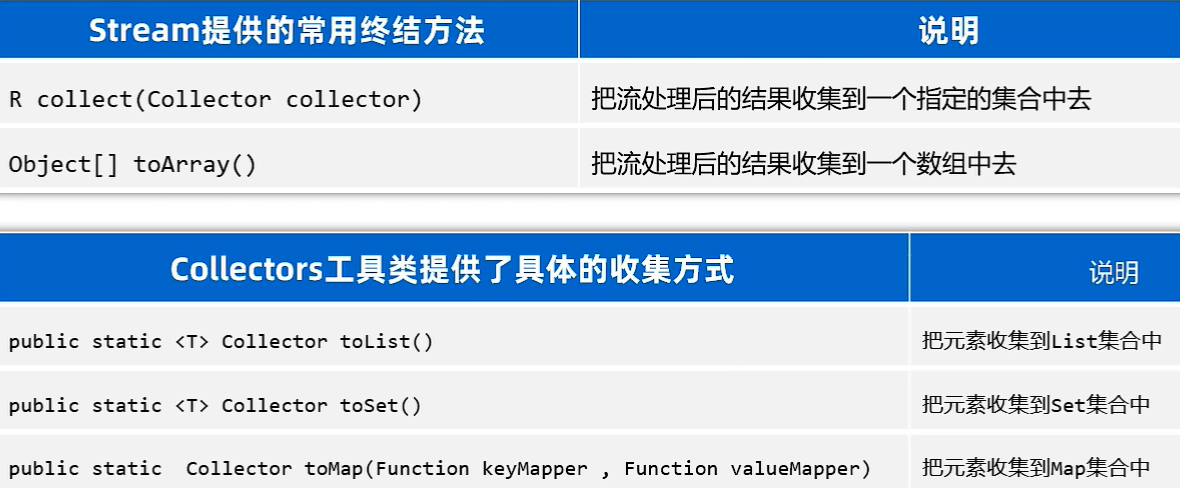The width and height of the screenshot is (1180, 488).
Task: Click the description '把流处理后的结果收集到一个数组中去'
Action: [803, 164]
